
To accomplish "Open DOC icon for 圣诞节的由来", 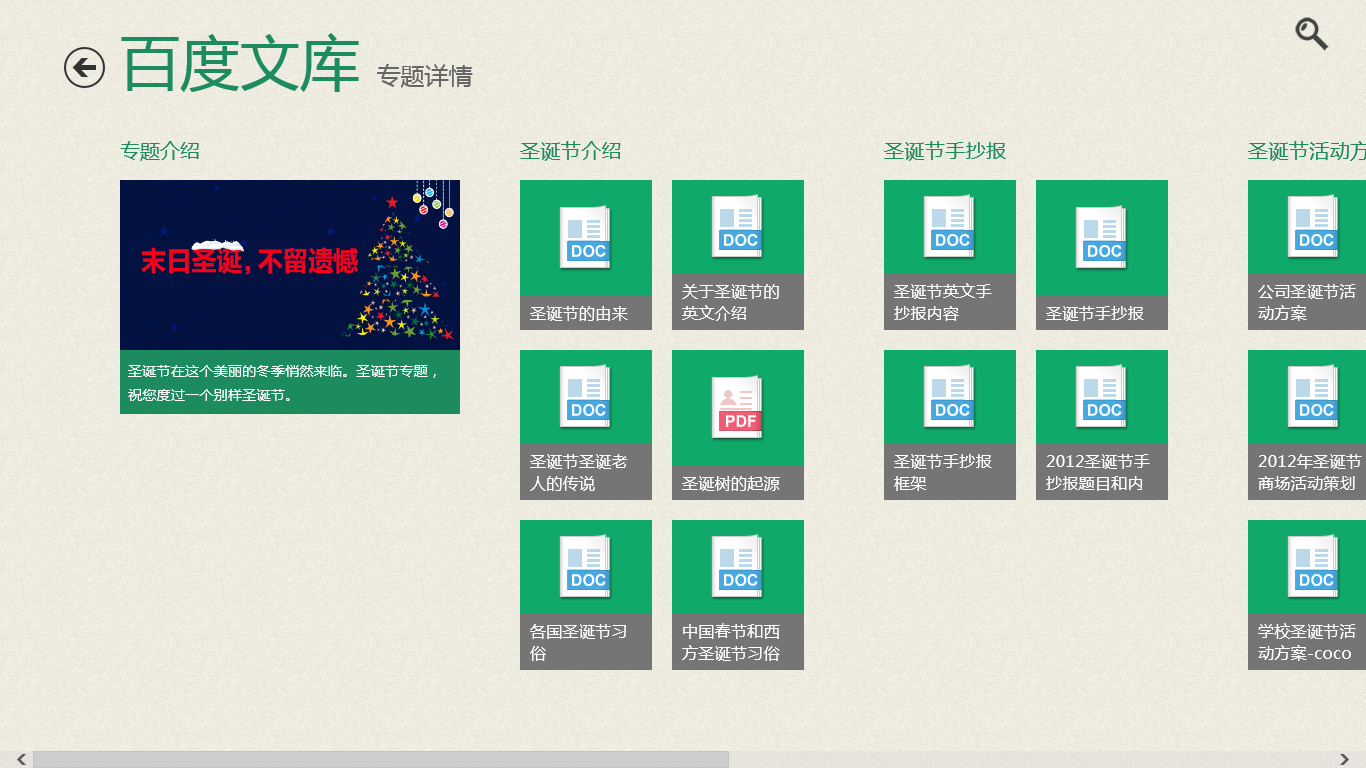I will point(585,238).
